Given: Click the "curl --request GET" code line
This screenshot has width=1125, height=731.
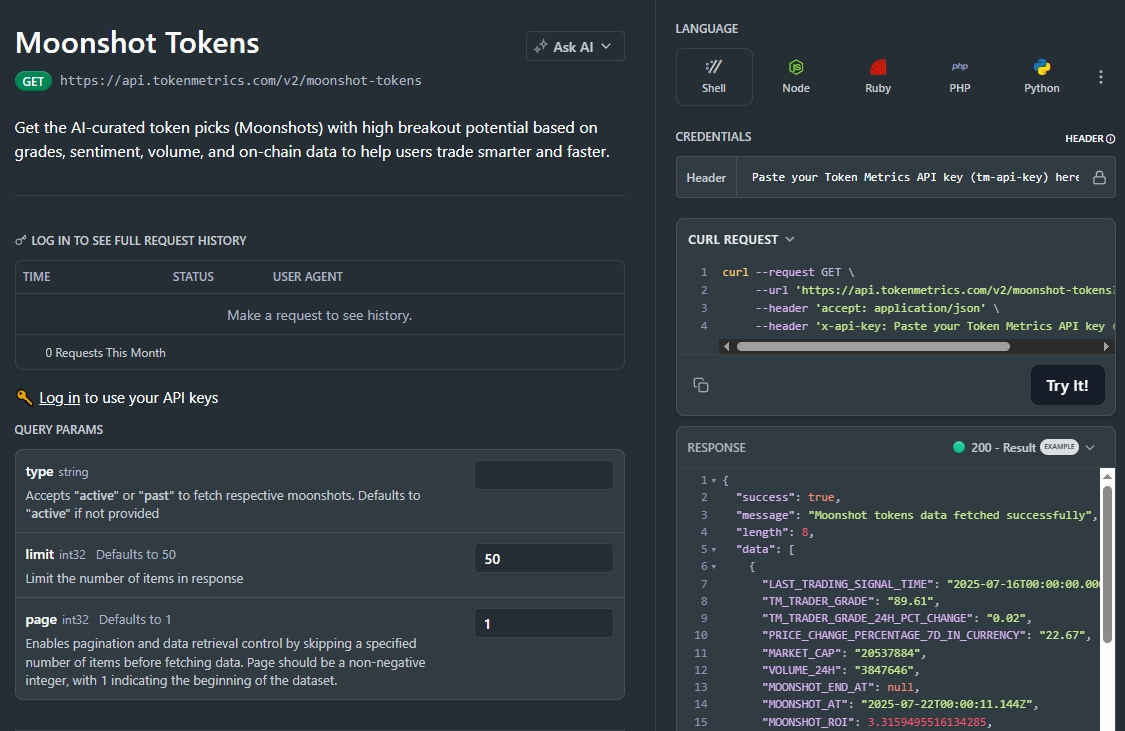Looking at the screenshot, I should [788, 272].
